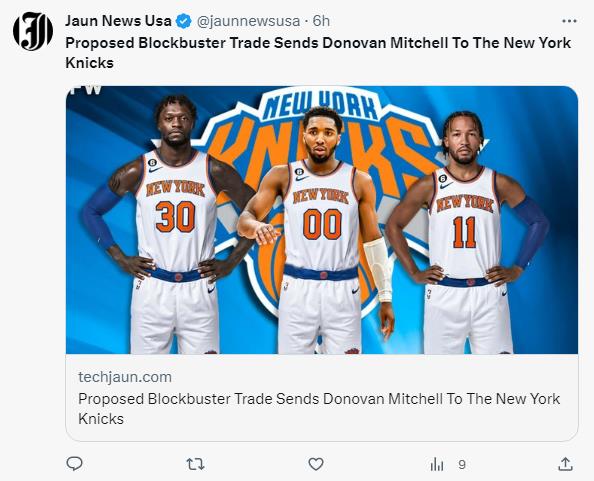
Task: Open the 6h timestamp link
Action: click(x=321, y=21)
